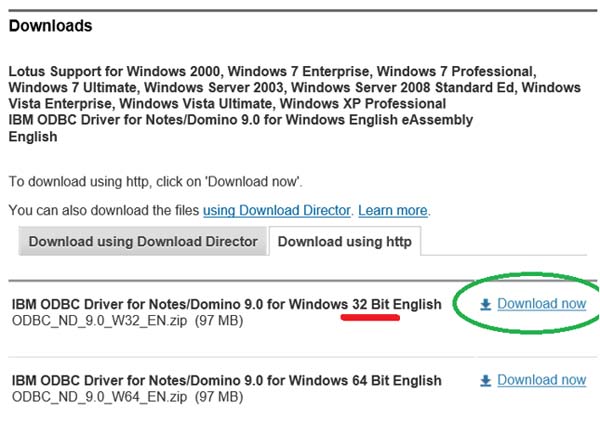Click the download arrow icon for 32 Bit driver
This screenshot has width=600, height=422.
click(x=486, y=304)
